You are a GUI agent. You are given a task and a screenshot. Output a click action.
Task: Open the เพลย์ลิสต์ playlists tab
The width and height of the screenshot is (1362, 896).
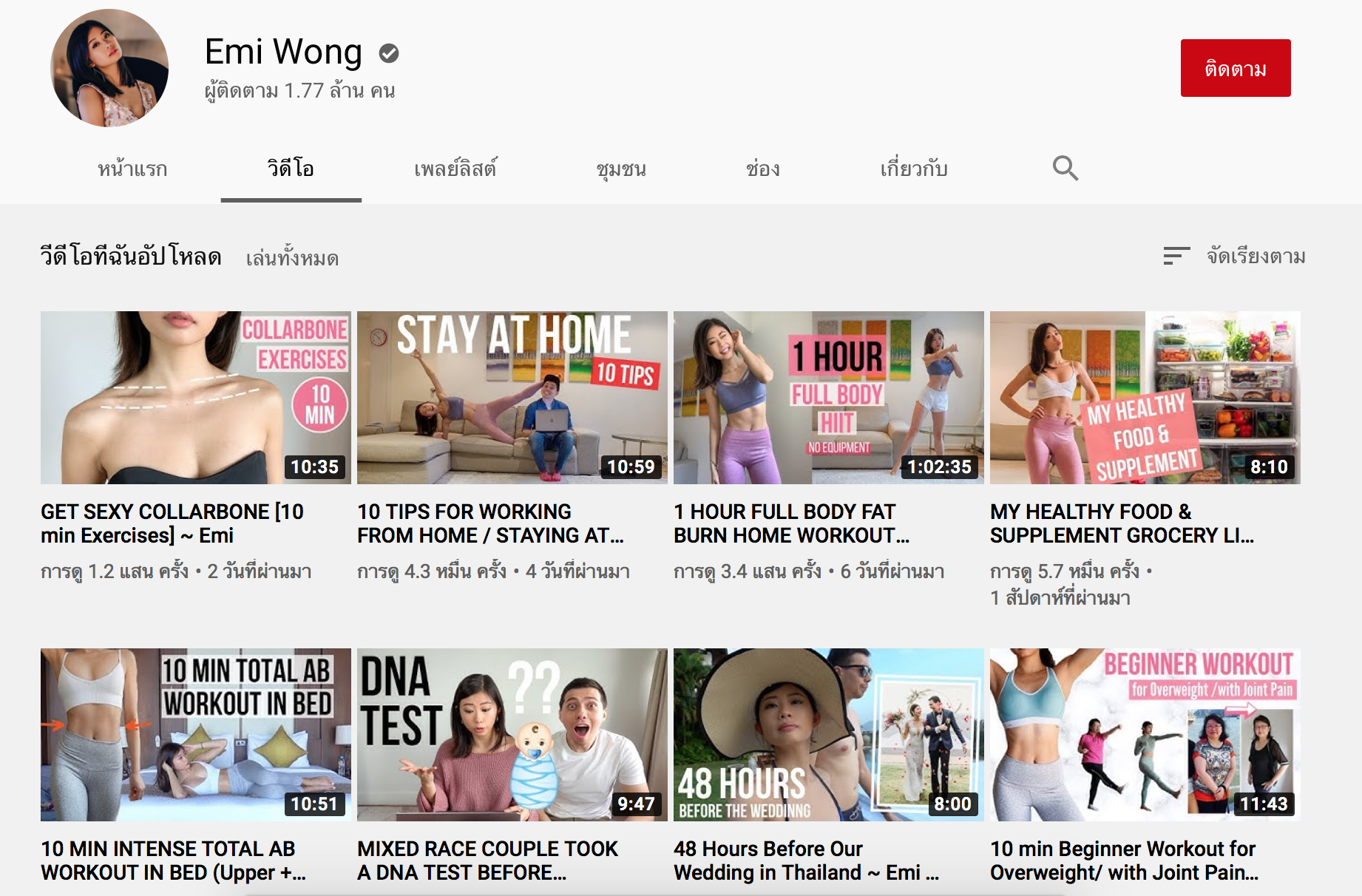(x=455, y=169)
